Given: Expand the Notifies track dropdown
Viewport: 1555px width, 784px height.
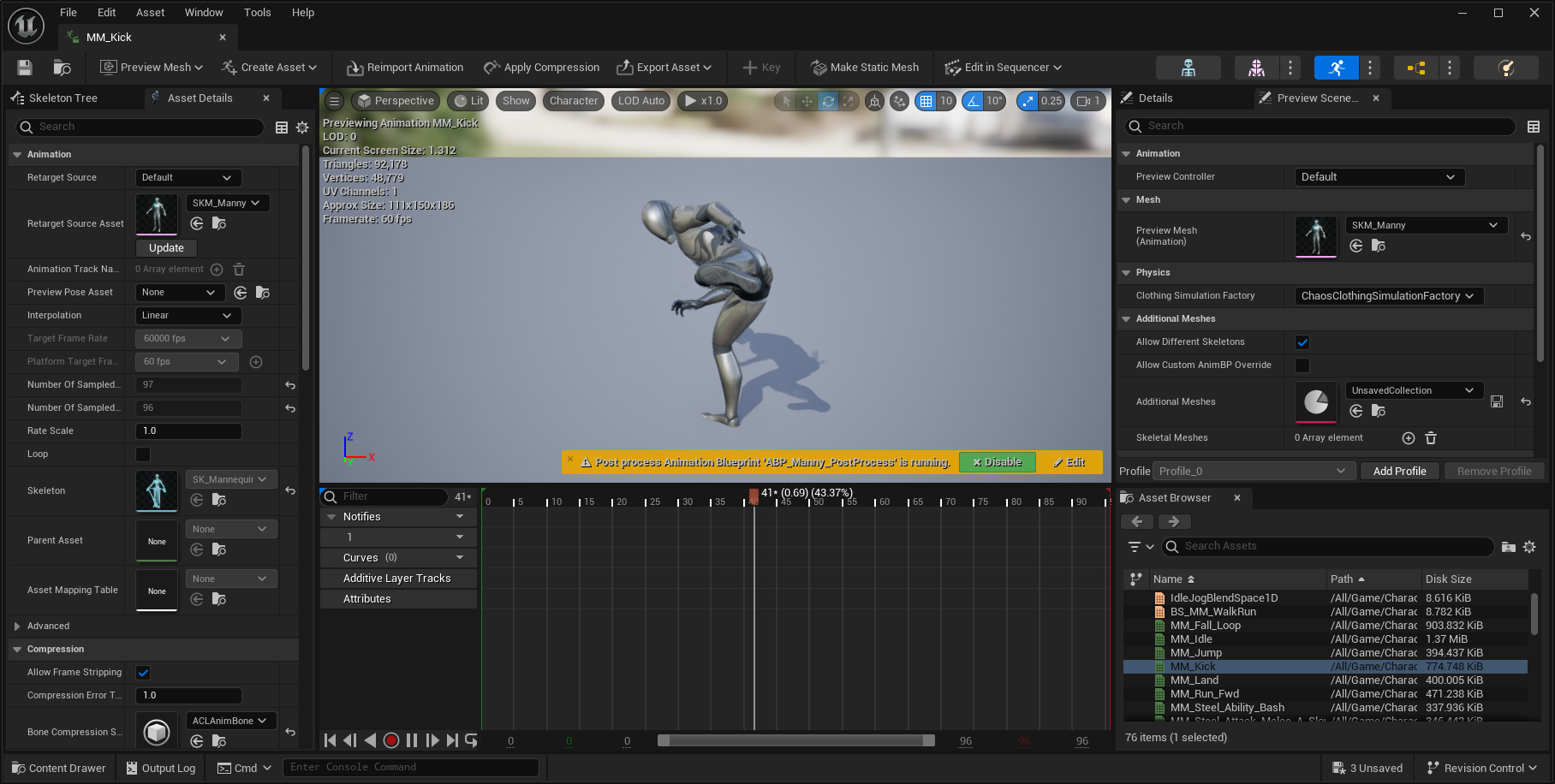Looking at the screenshot, I should pyautogui.click(x=460, y=517).
